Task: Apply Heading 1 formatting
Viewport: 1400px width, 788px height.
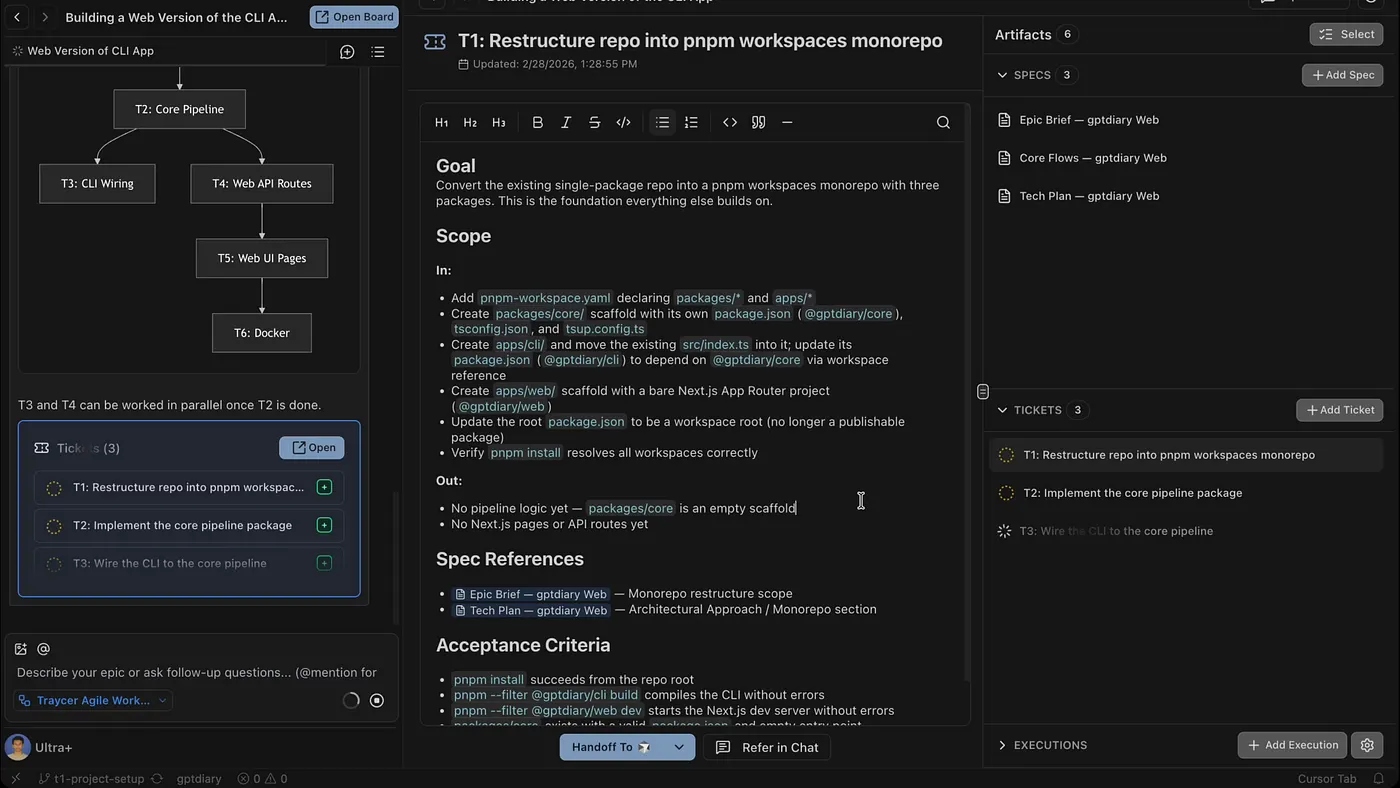Action: pos(441,122)
